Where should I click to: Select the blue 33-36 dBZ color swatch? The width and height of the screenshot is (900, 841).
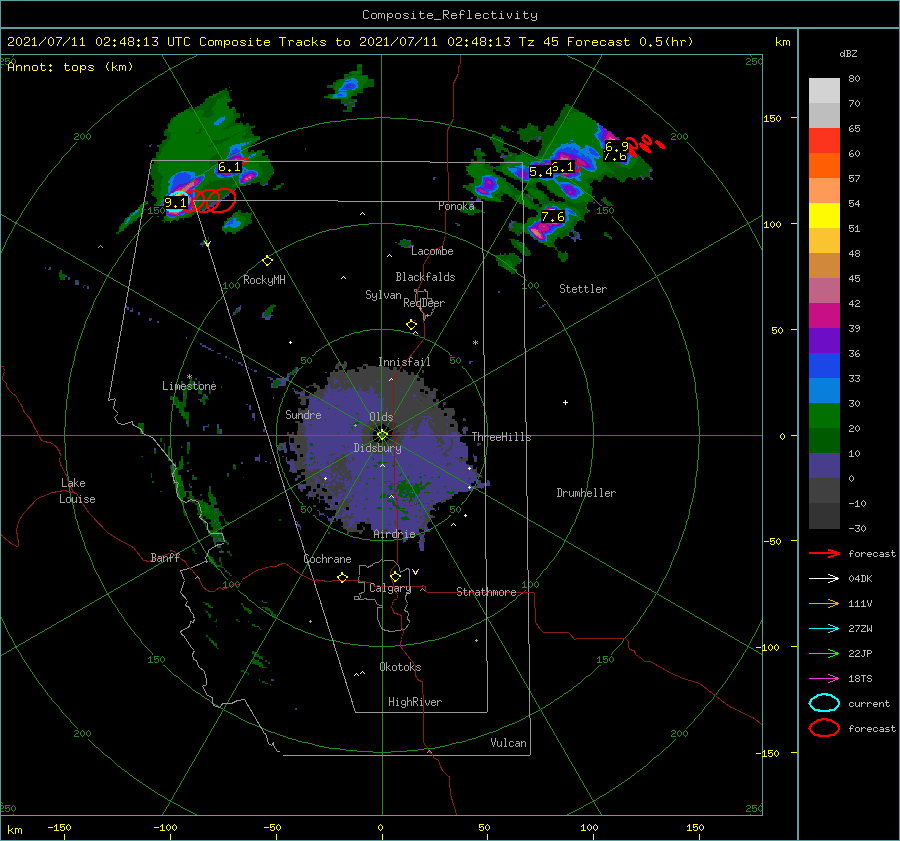pos(824,366)
